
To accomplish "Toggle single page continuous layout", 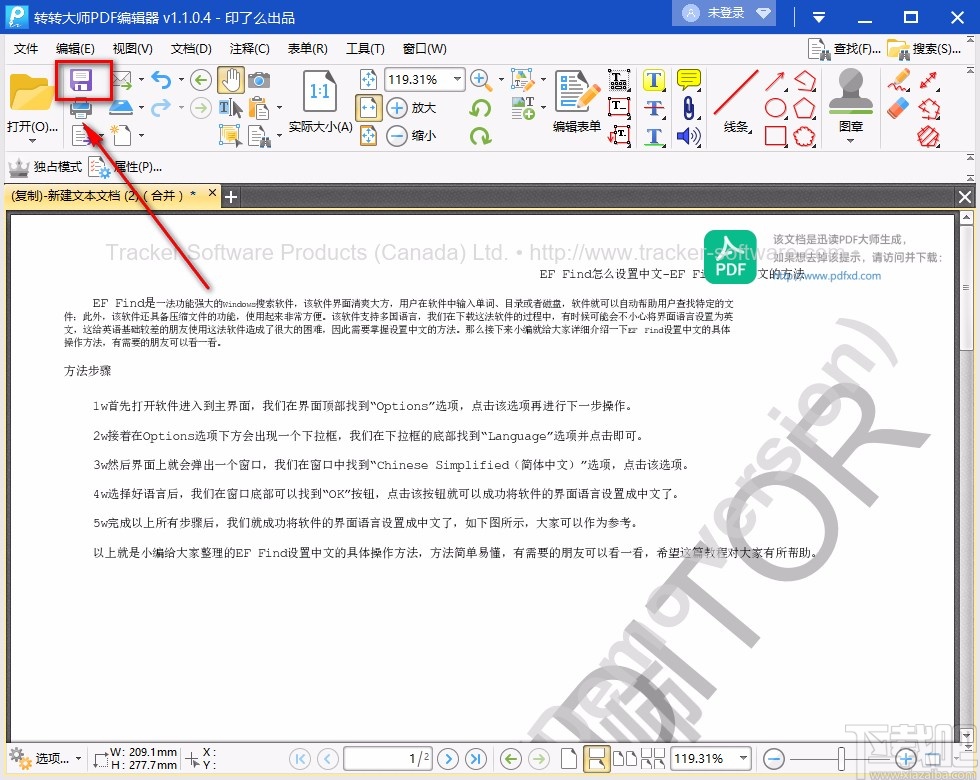I will click(x=596, y=759).
